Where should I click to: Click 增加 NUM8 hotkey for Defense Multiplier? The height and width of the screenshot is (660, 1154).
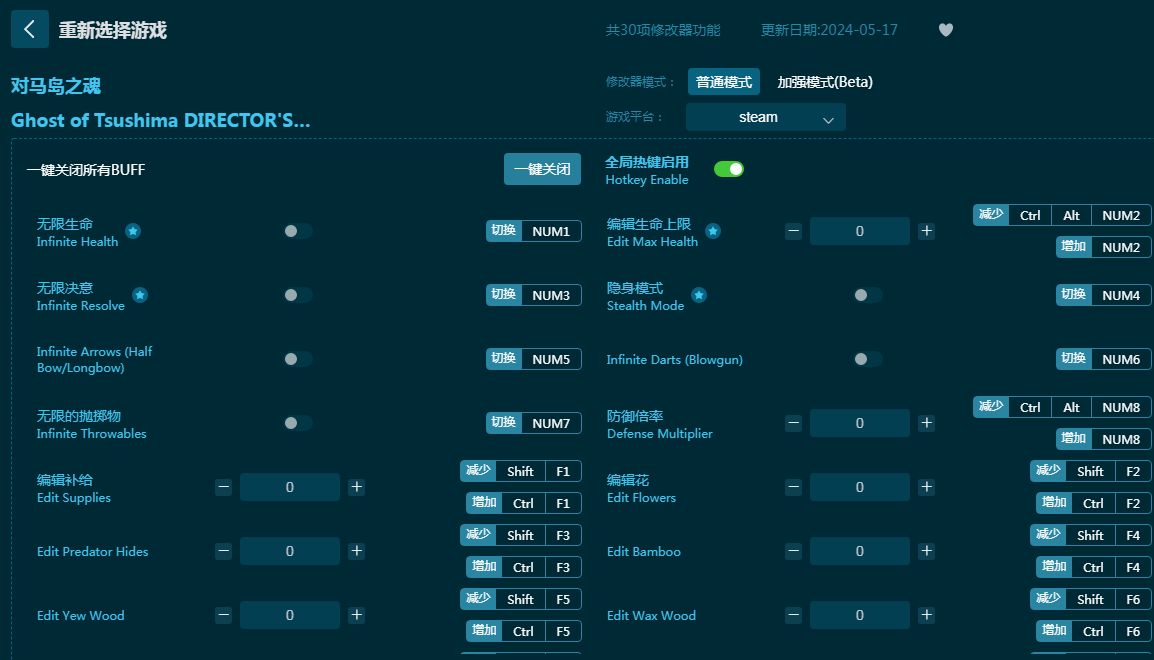[x=1103, y=439]
